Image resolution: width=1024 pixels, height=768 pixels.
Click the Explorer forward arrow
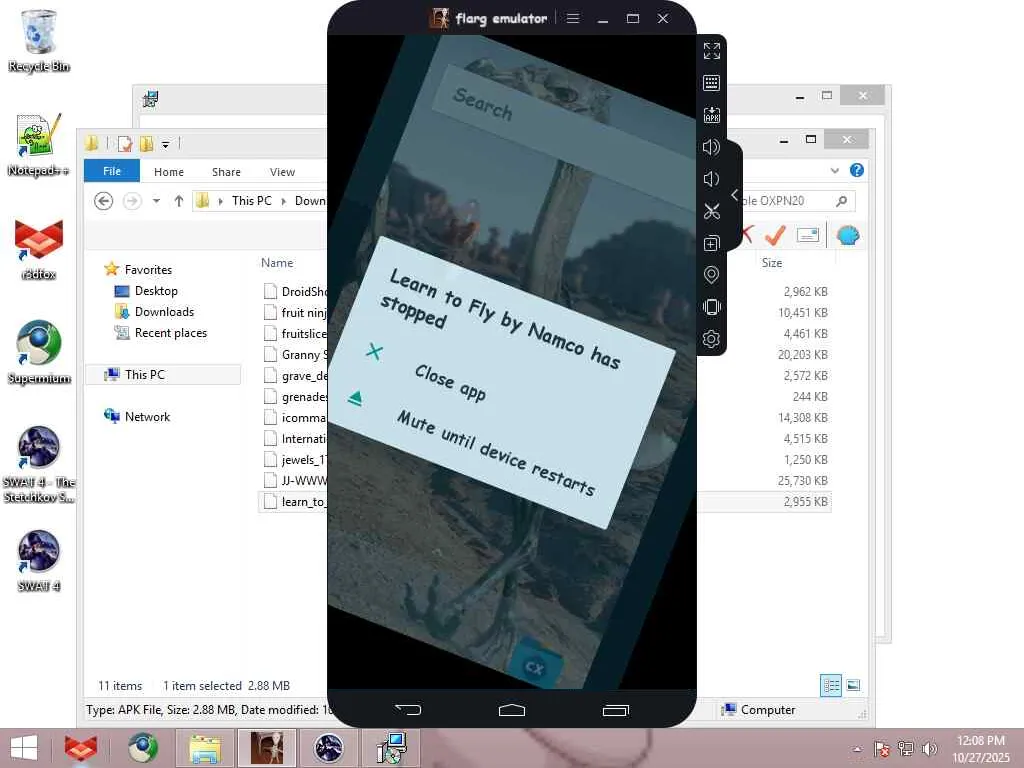[132, 201]
